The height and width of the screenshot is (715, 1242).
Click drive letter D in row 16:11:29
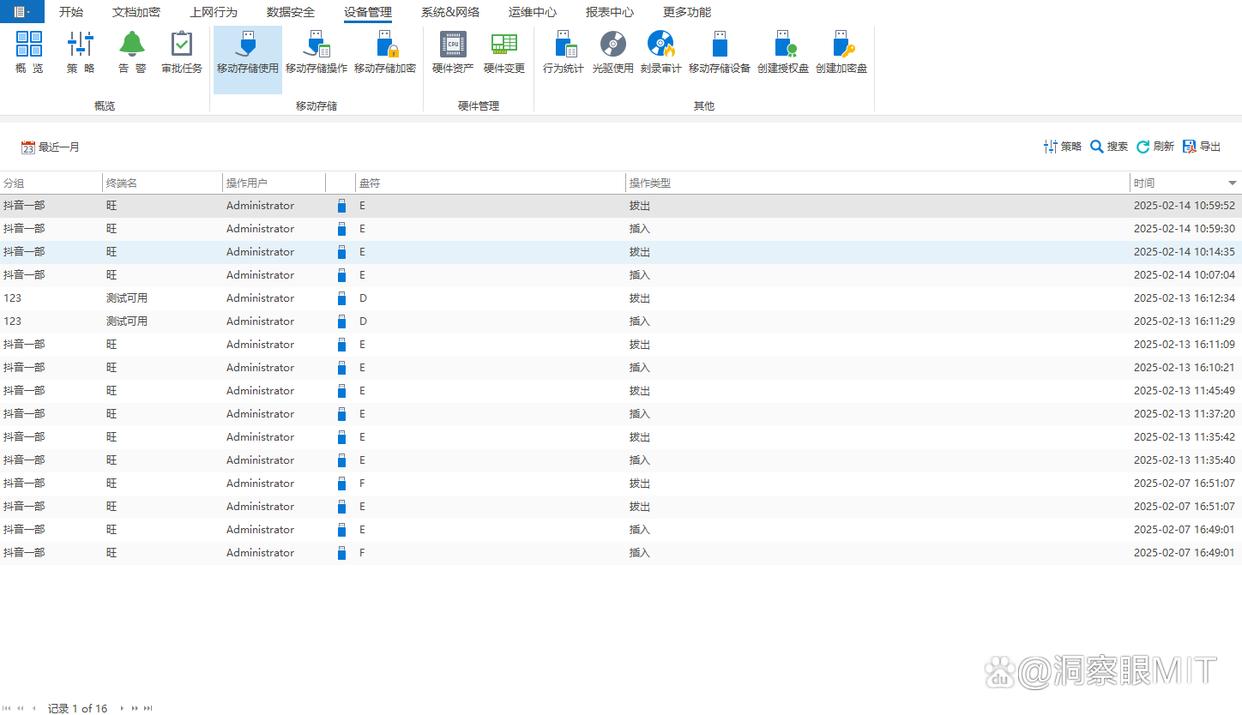click(363, 321)
